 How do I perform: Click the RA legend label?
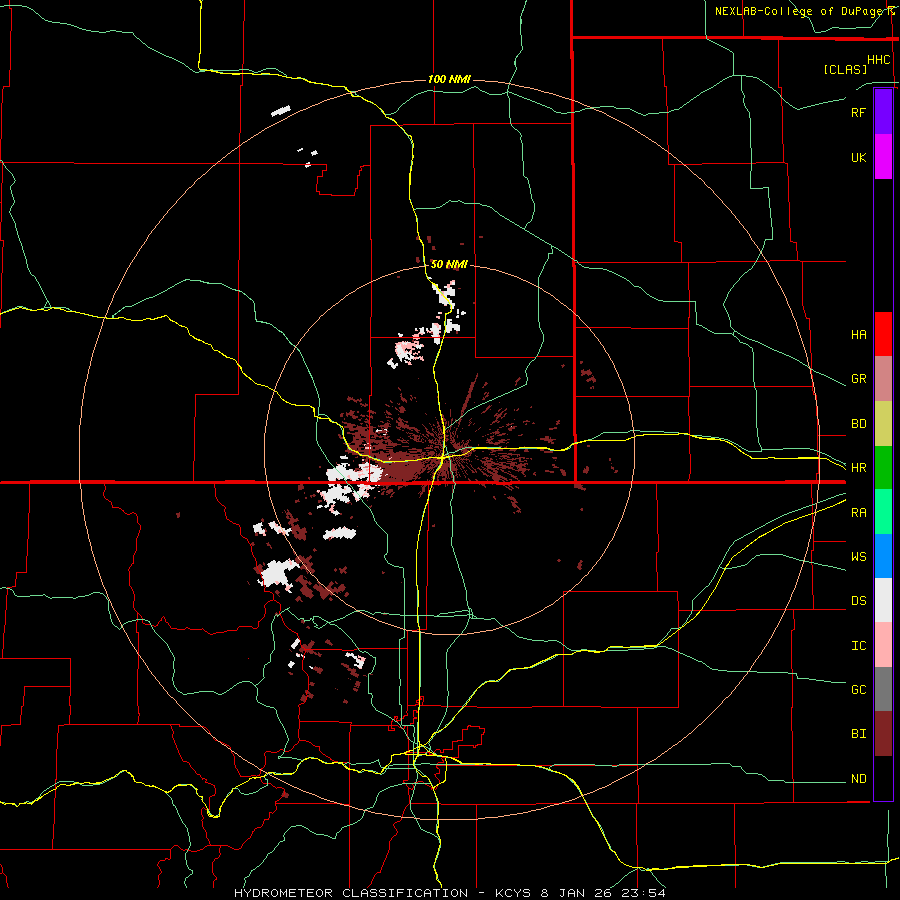pos(858,513)
